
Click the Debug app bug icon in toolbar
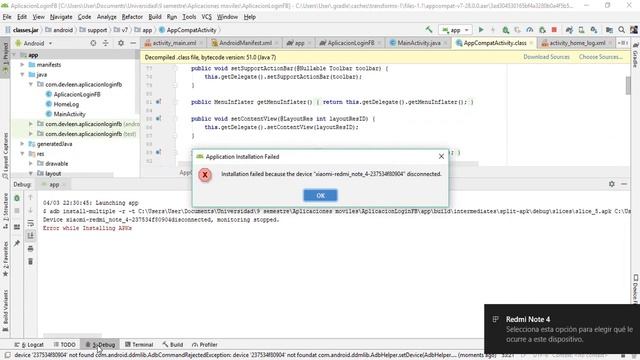505,30
